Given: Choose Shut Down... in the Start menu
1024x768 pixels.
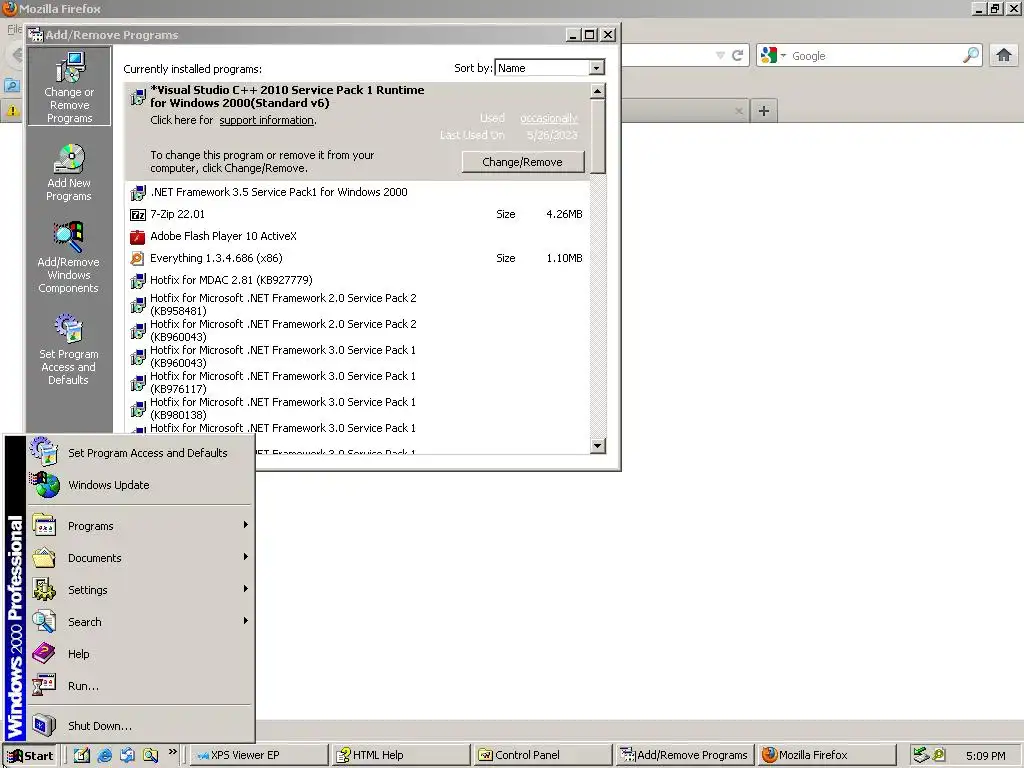Looking at the screenshot, I should [140, 726].
